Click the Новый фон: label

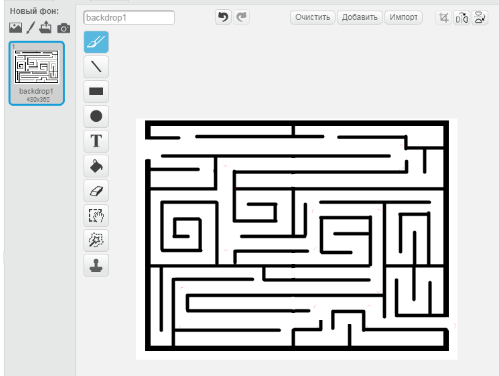[x=34, y=11]
